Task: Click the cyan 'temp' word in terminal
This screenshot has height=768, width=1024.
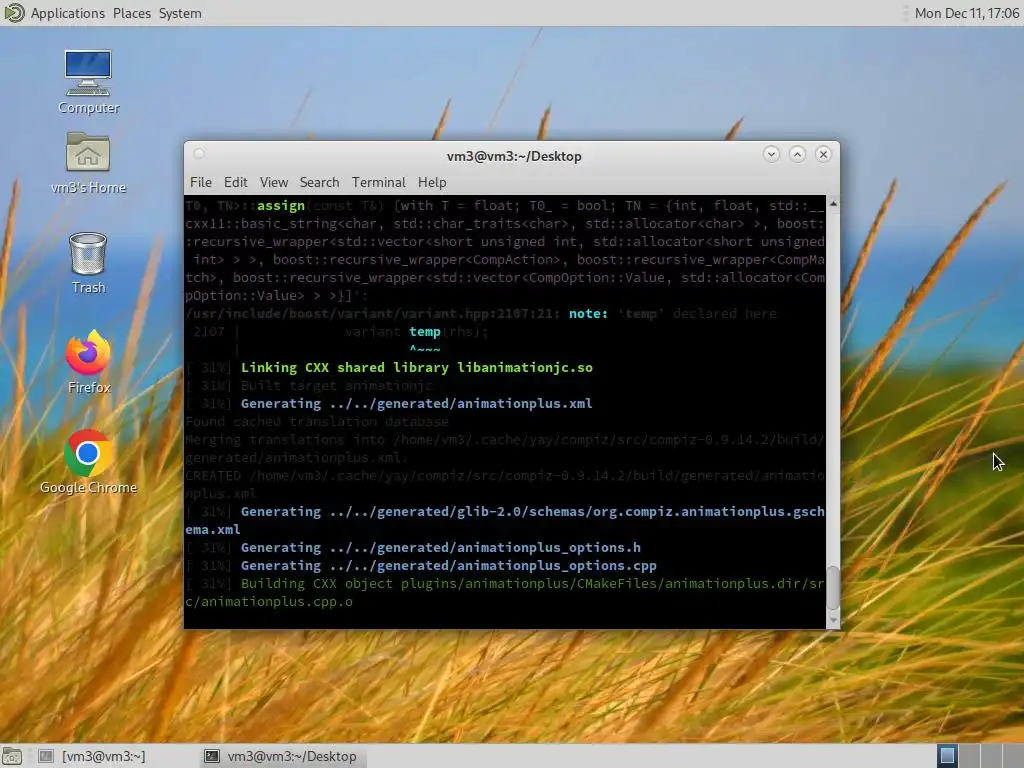Action: click(424, 332)
